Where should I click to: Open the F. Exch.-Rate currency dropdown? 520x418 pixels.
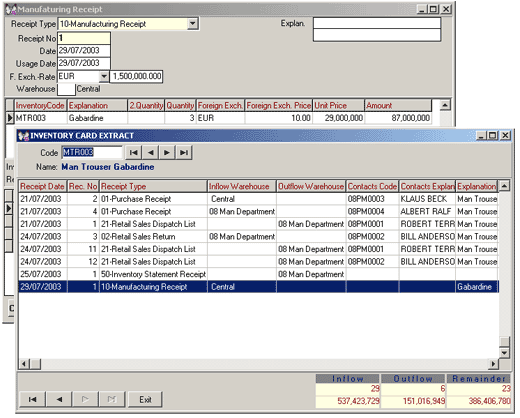[104, 77]
